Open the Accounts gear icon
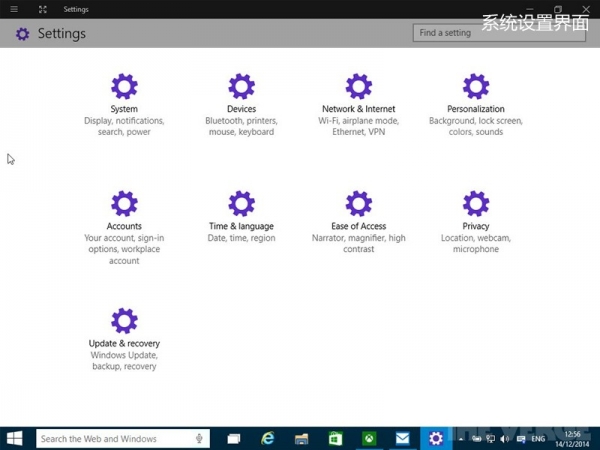600x450 pixels. click(x=124, y=203)
